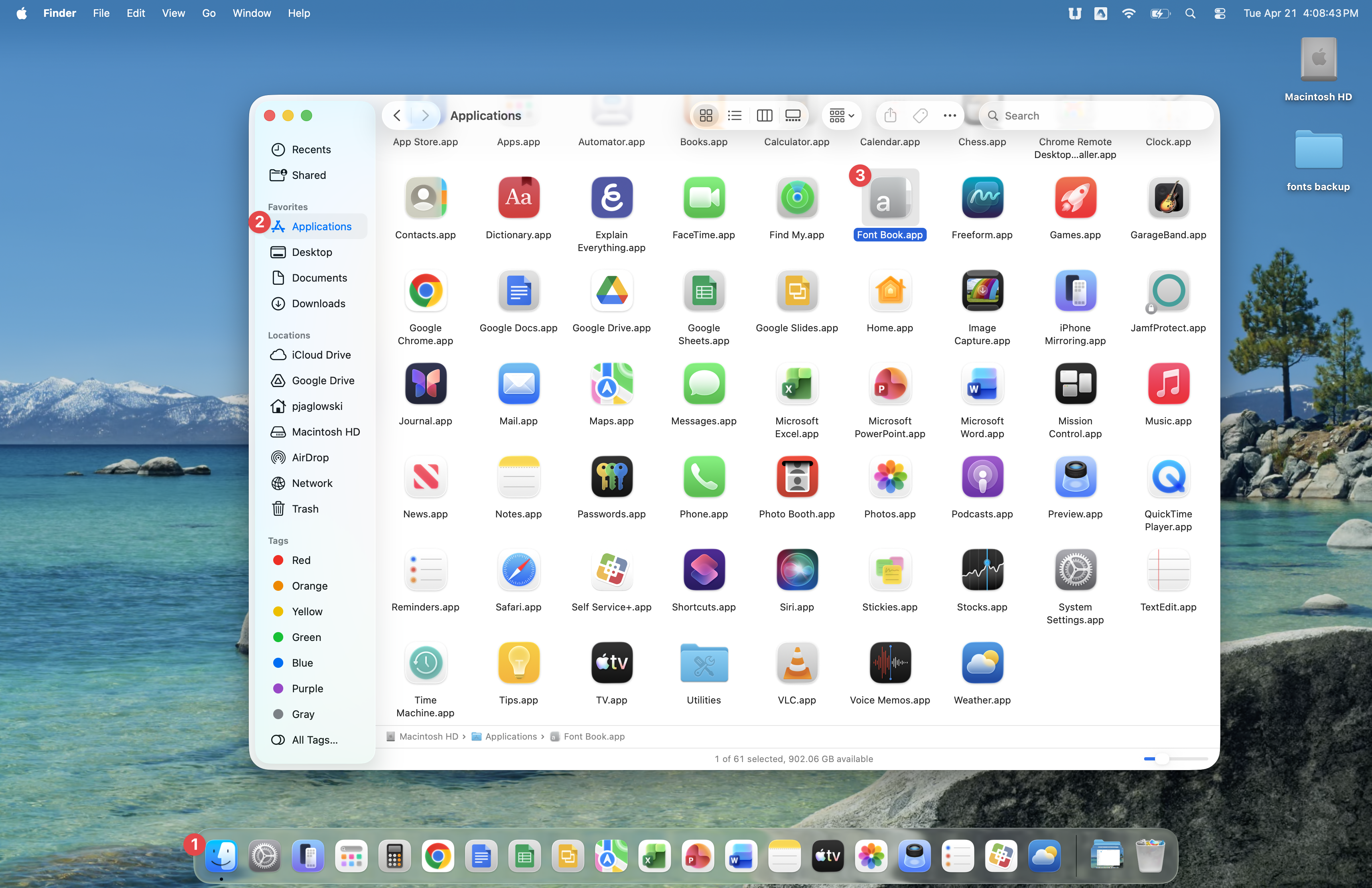This screenshot has width=1372, height=888.
Task: Select the Passwords.app icon
Action: tap(611, 477)
